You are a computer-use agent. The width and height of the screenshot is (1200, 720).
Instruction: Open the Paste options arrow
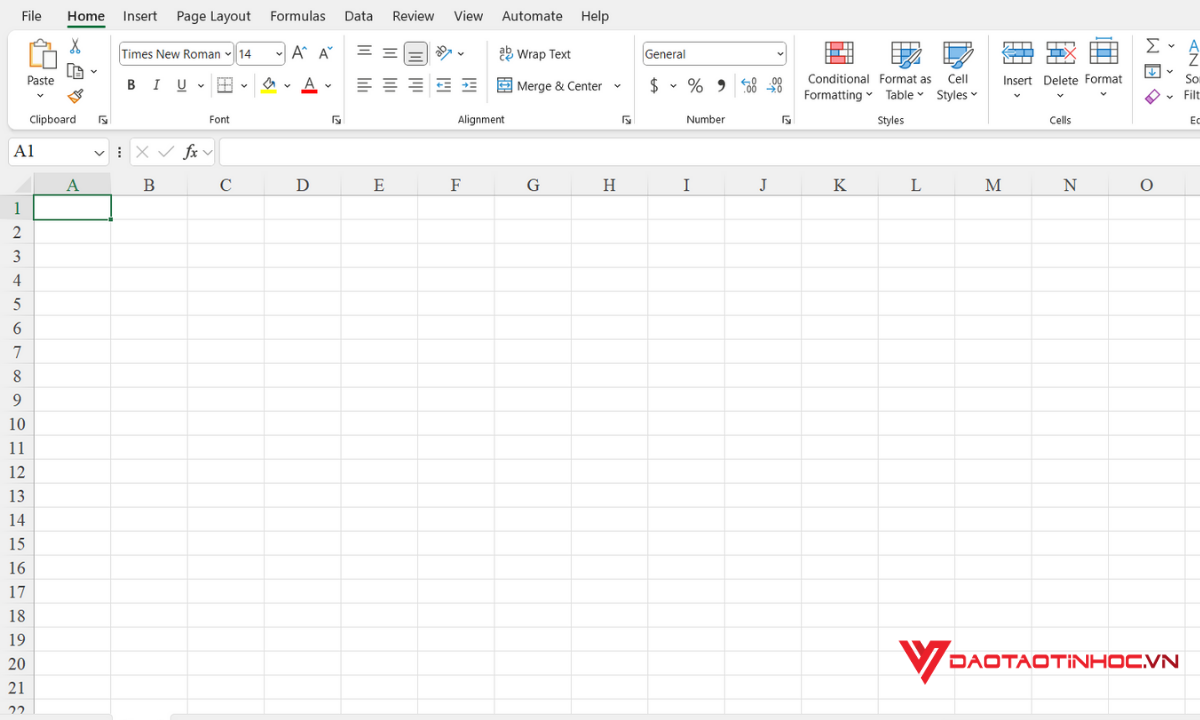[x=41, y=96]
